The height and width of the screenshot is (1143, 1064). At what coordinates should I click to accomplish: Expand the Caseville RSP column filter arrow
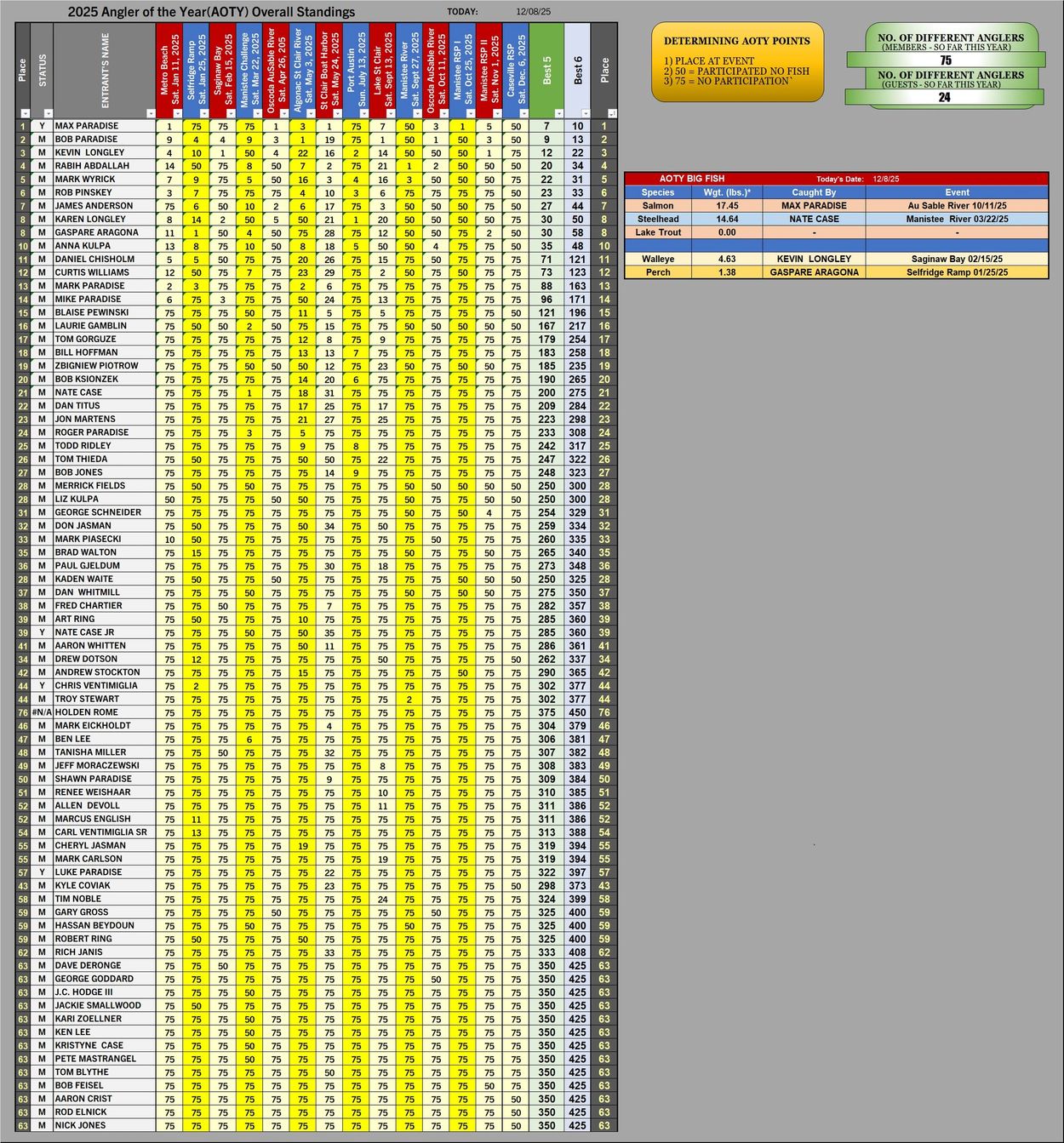(x=523, y=113)
